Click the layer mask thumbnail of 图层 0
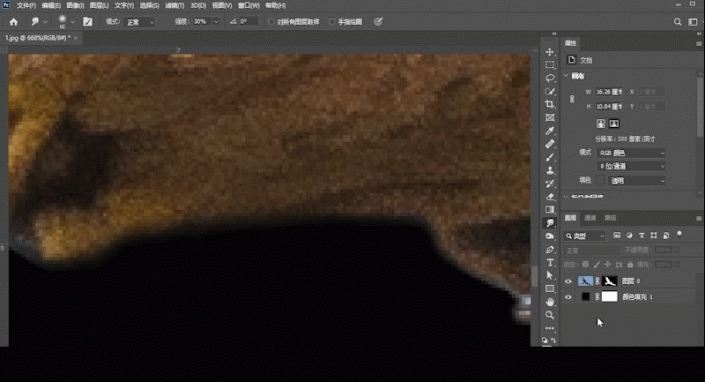The image size is (705, 382). click(609, 281)
